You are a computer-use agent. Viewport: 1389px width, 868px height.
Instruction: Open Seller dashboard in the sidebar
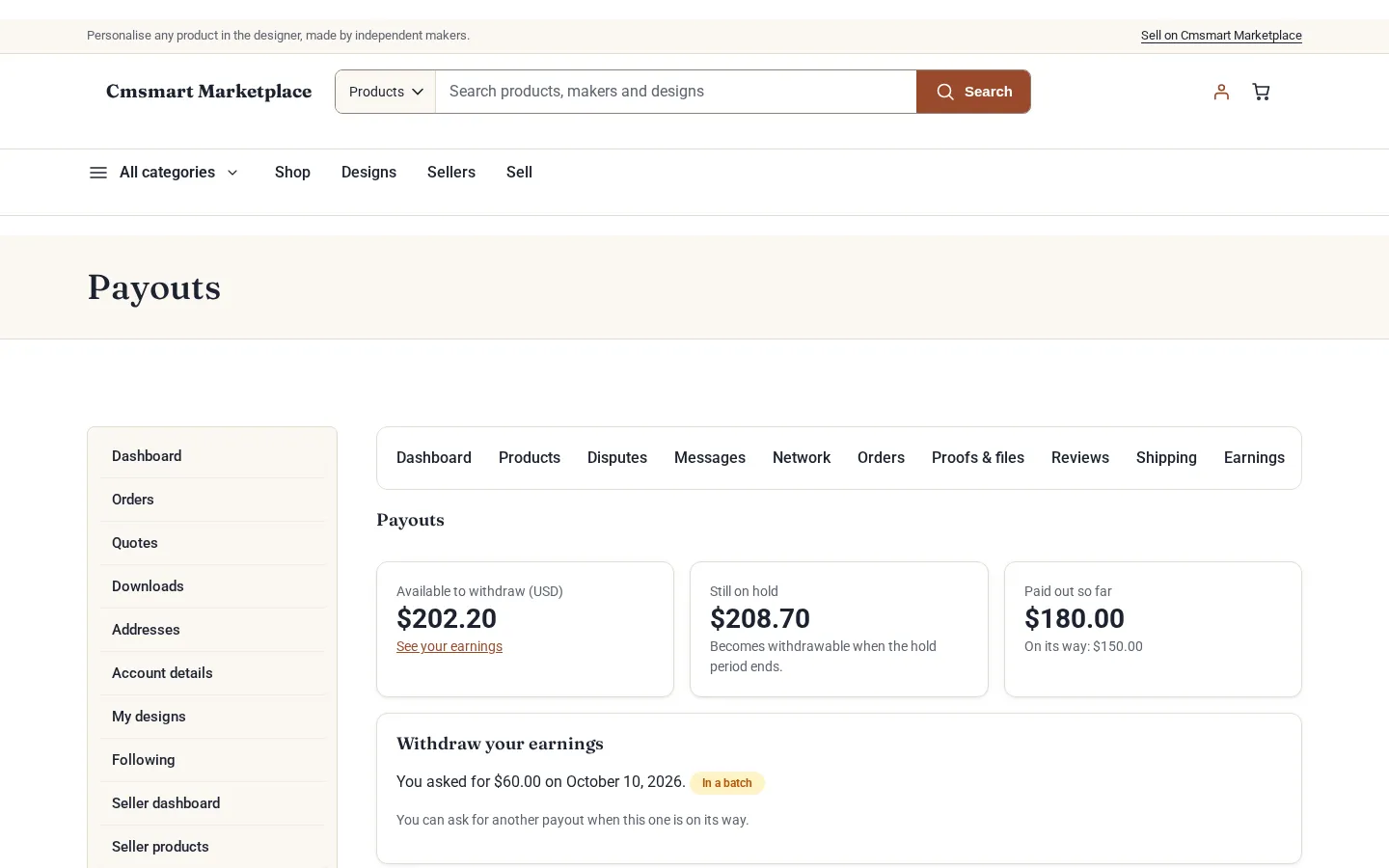click(x=212, y=803)
